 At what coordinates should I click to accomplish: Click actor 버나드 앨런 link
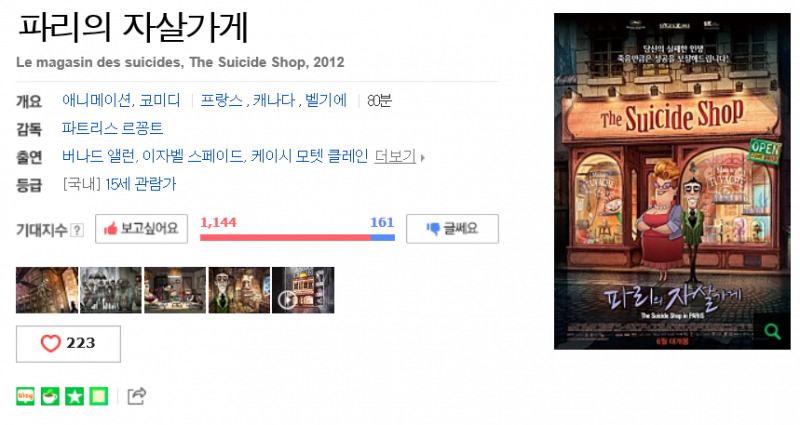point(98,156)
